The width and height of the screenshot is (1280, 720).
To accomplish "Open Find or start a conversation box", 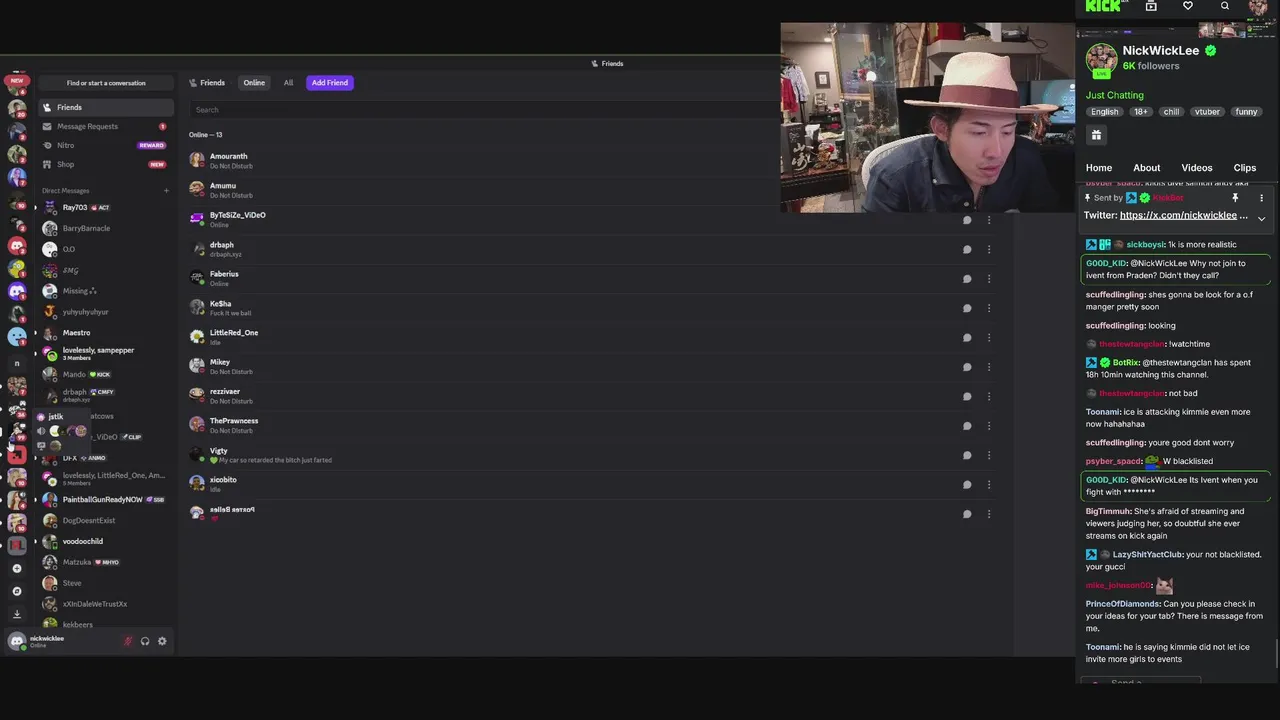I will tap(106, 83).
